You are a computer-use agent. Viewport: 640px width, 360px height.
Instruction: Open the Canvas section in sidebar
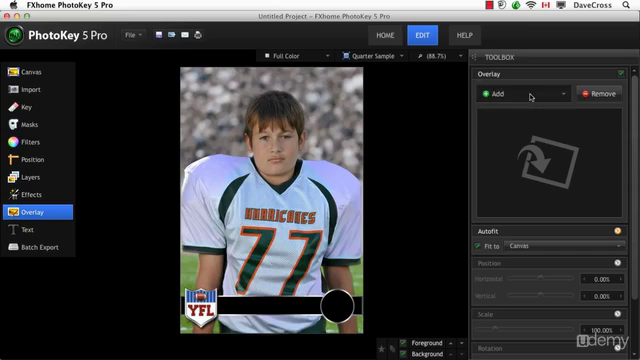pyautogui.click(x=38, y=72)
